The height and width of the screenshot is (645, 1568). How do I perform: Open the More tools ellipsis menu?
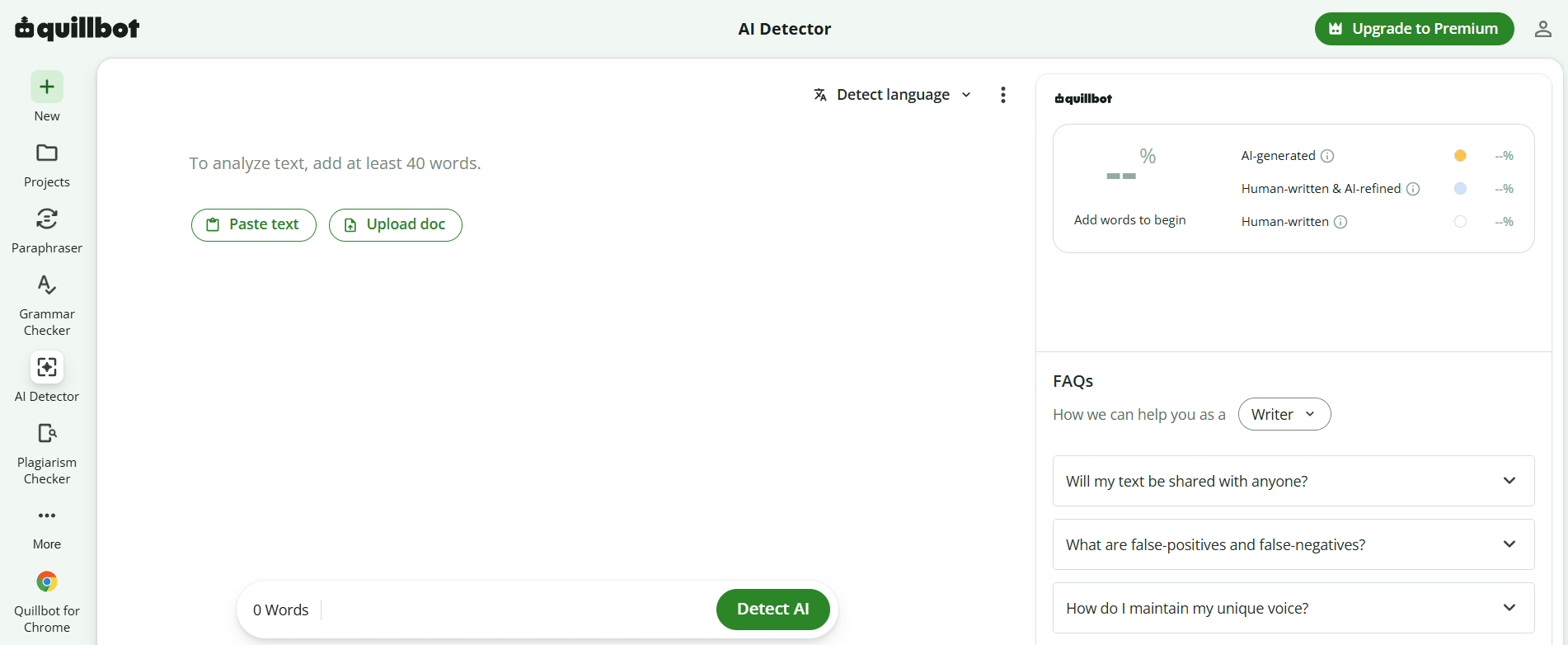pos(47,516)
